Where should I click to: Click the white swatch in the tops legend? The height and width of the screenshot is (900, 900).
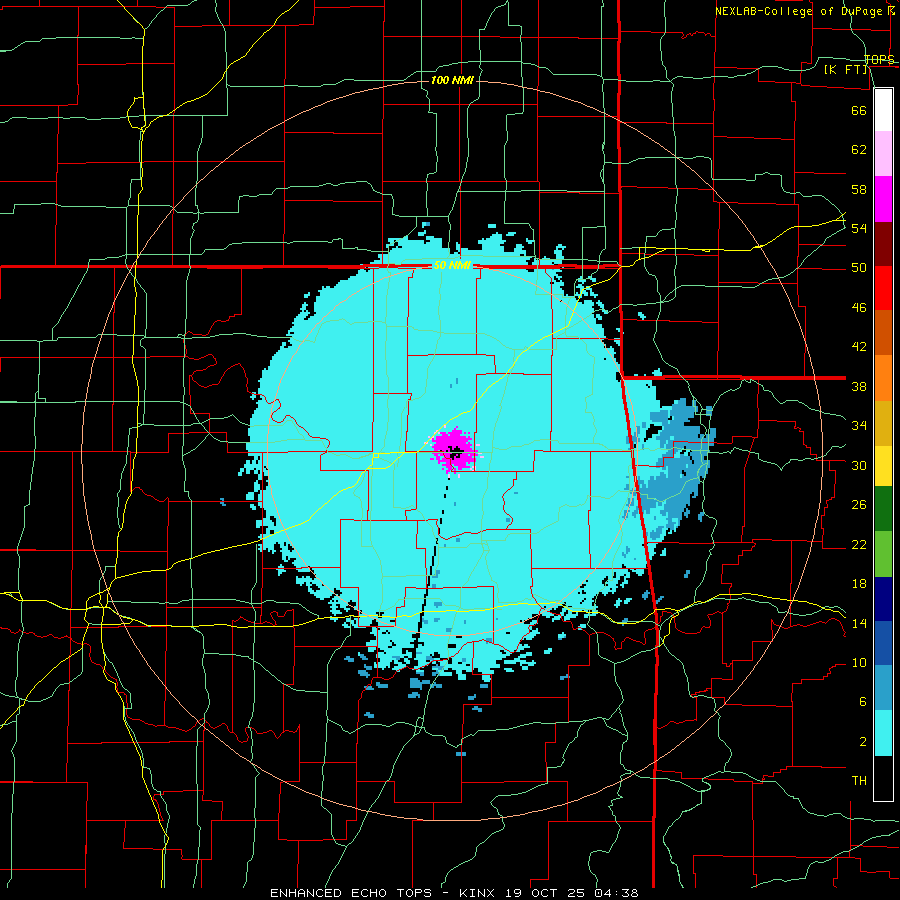click(883, 110)
